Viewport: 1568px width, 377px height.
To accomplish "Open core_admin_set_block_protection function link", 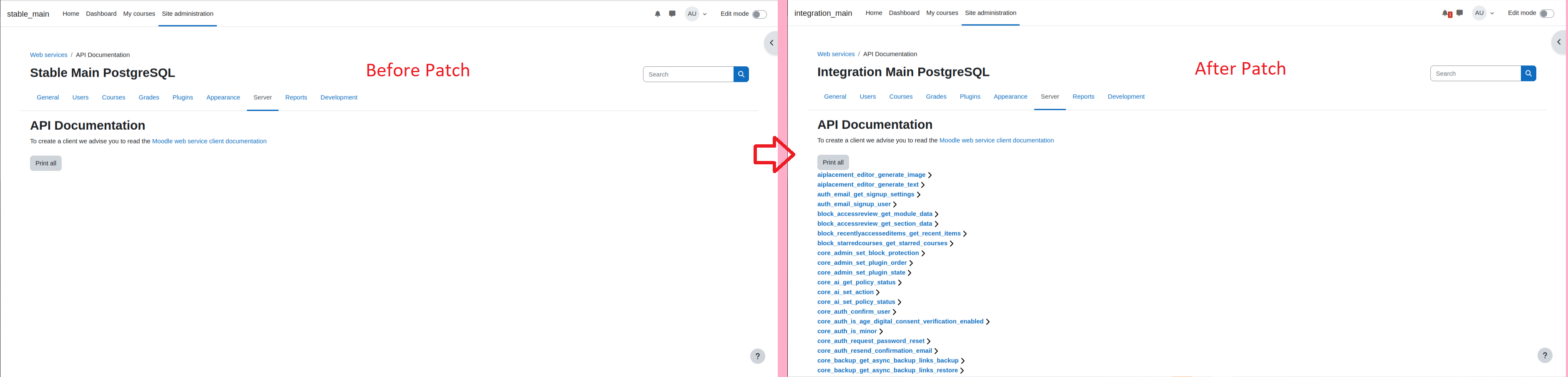I will pyautogui.click(x=868, y=254).
